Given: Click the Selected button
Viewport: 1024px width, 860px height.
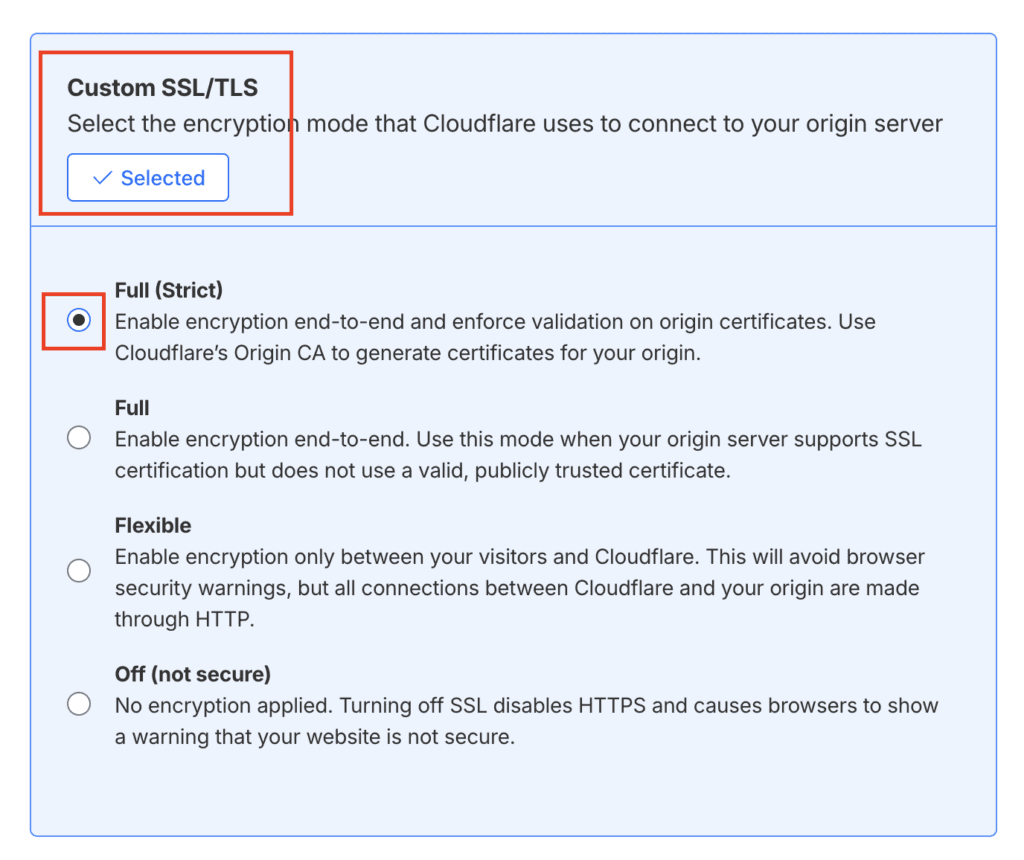Looking at the screenshot, I should pos(147,177).
